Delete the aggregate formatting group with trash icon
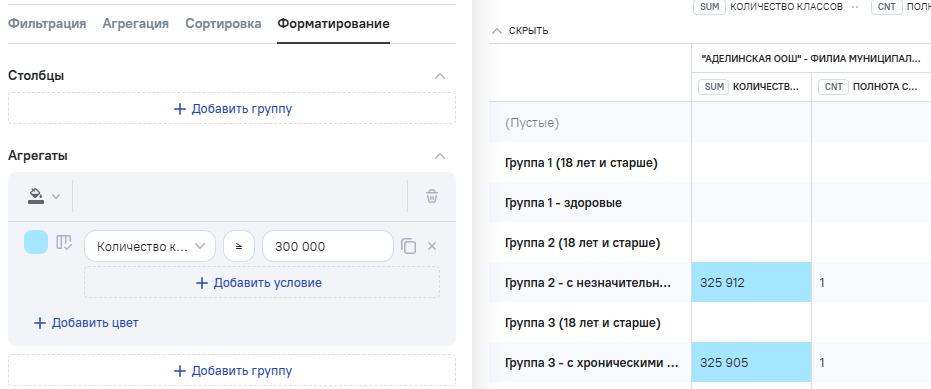Viewport: 931px width, 389px height. tap(432, 196)
